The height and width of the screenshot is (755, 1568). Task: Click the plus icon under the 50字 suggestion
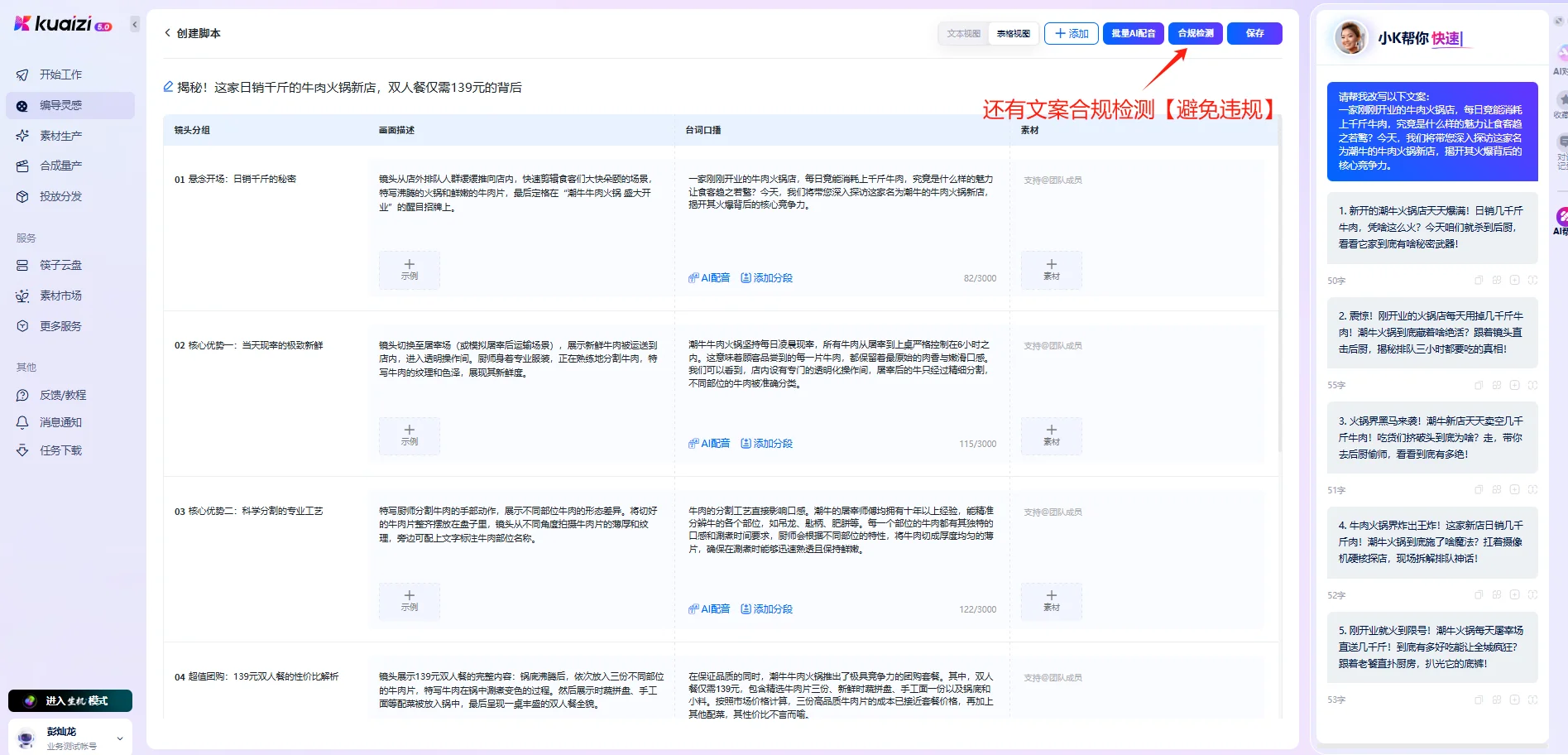pyautogui.click(x=1514, y=281)
